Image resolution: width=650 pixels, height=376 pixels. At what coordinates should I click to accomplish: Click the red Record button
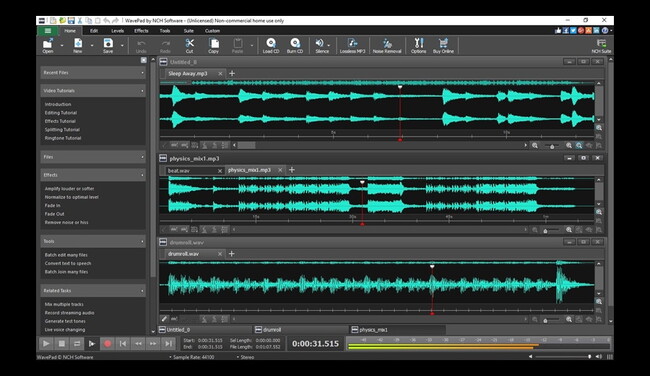(x=107, y=343)
